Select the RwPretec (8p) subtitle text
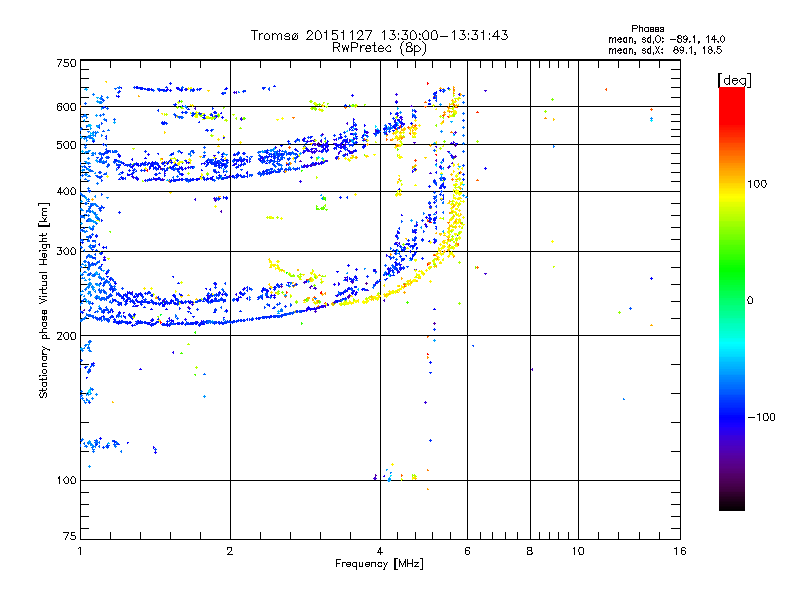This screenshot has width=800, height=600. 380,47
